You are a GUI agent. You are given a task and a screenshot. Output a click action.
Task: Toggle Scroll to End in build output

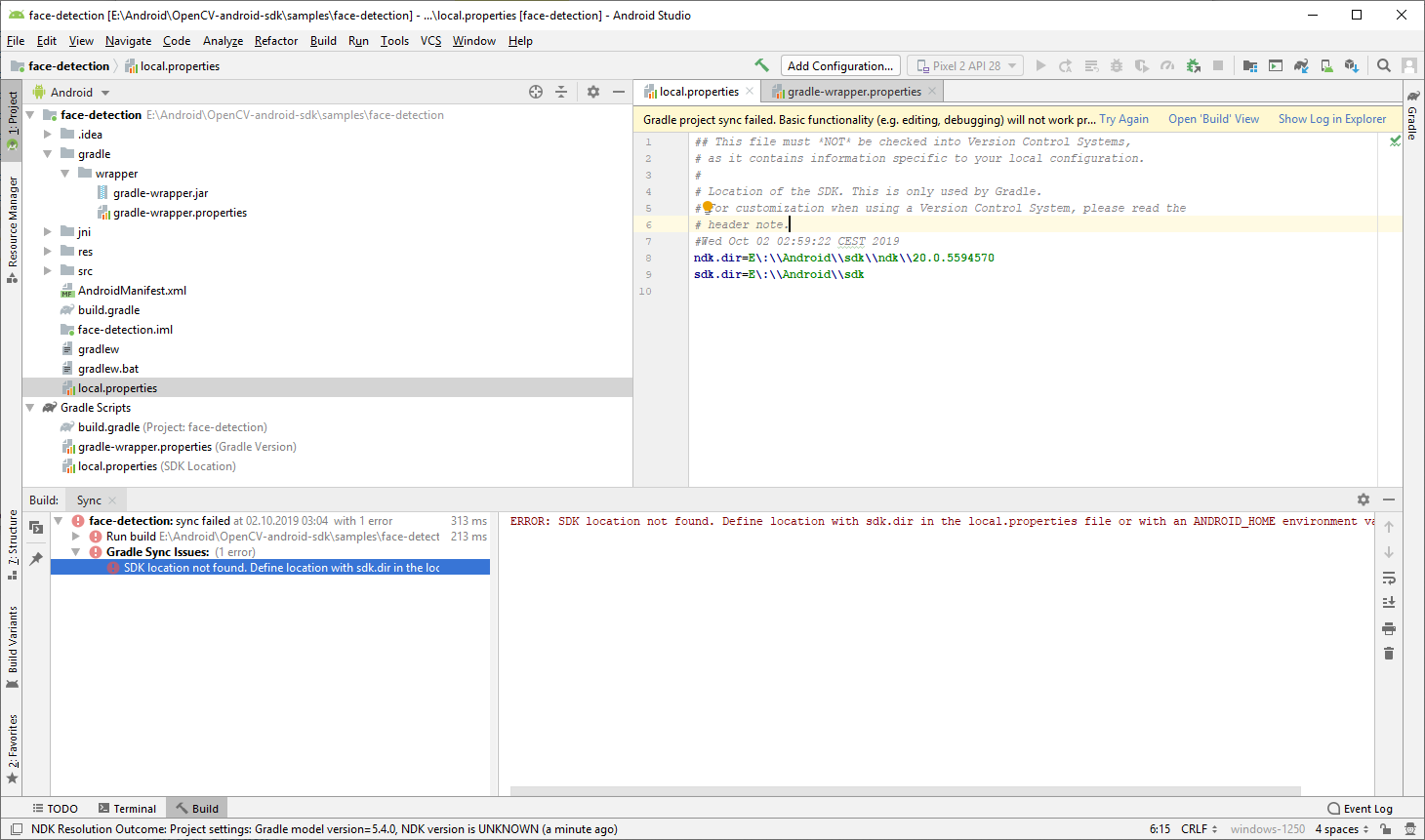[1389, 603]
